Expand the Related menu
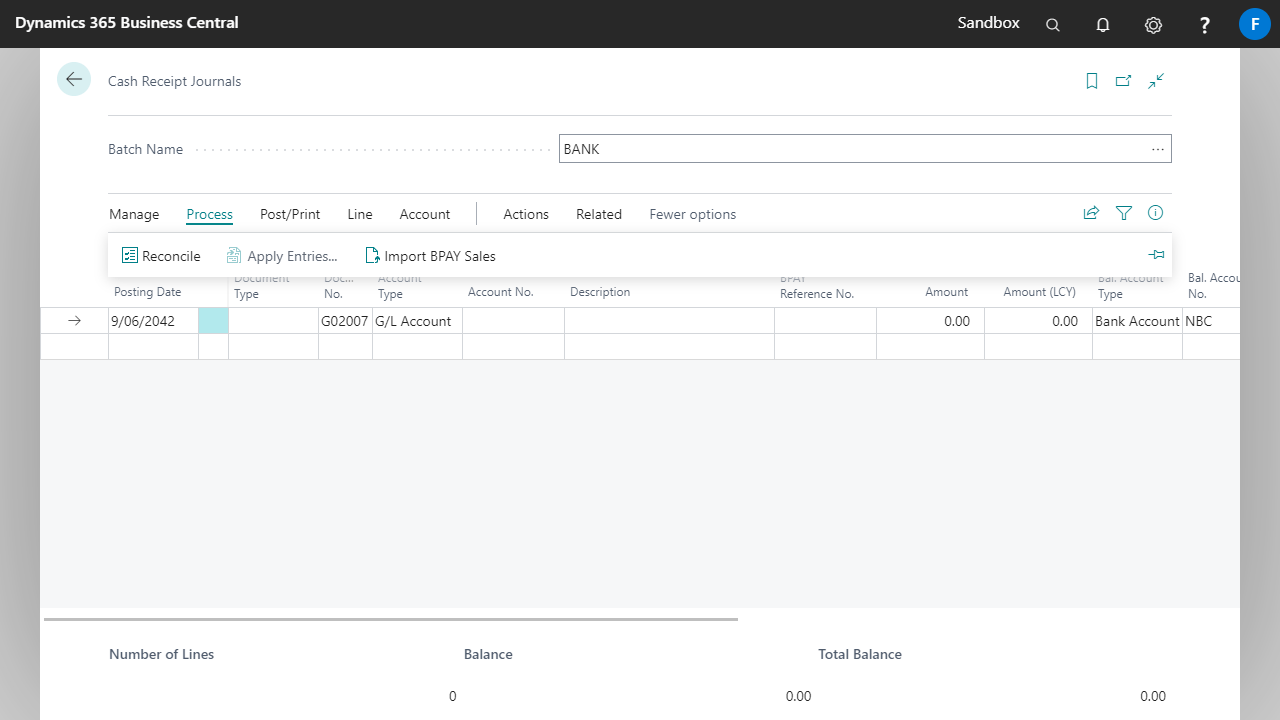Screen dimensions: 1280x720 point(598,214)
